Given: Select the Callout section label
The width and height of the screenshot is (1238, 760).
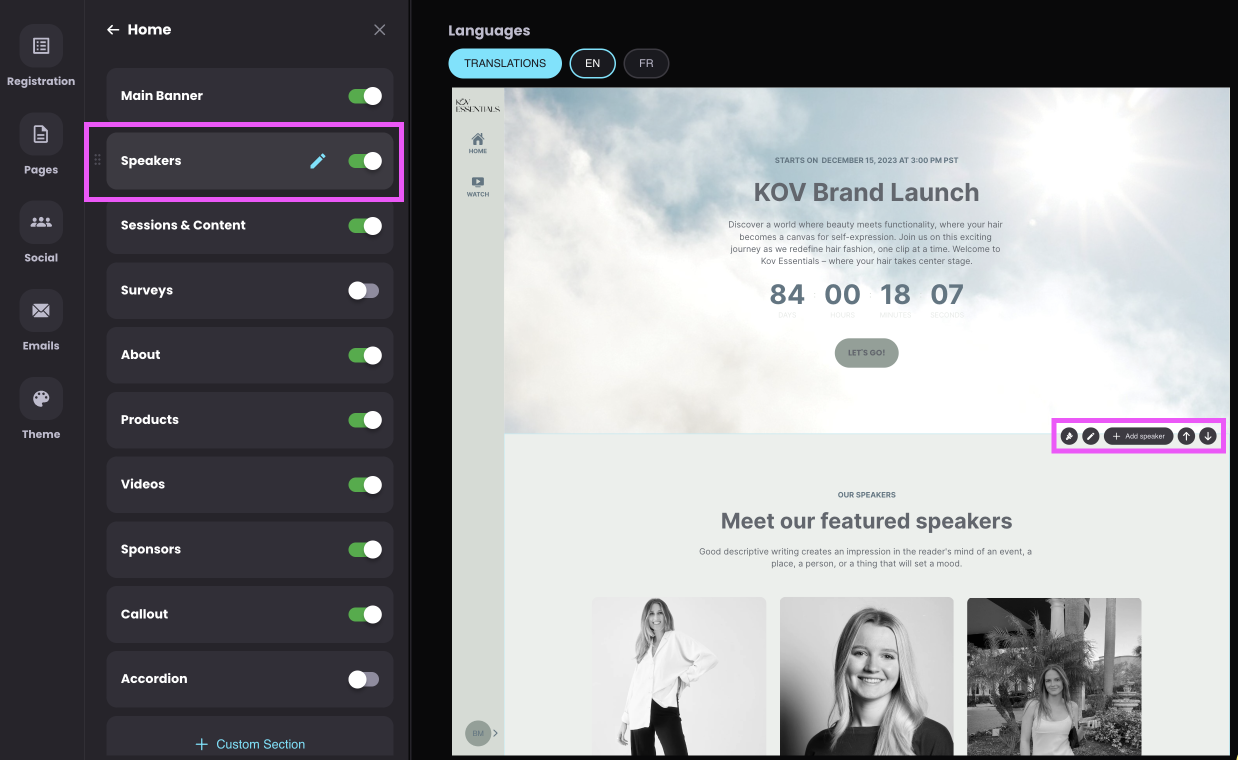Looking at the screenshot, I should pyautogui.click(x=145, y=614).
